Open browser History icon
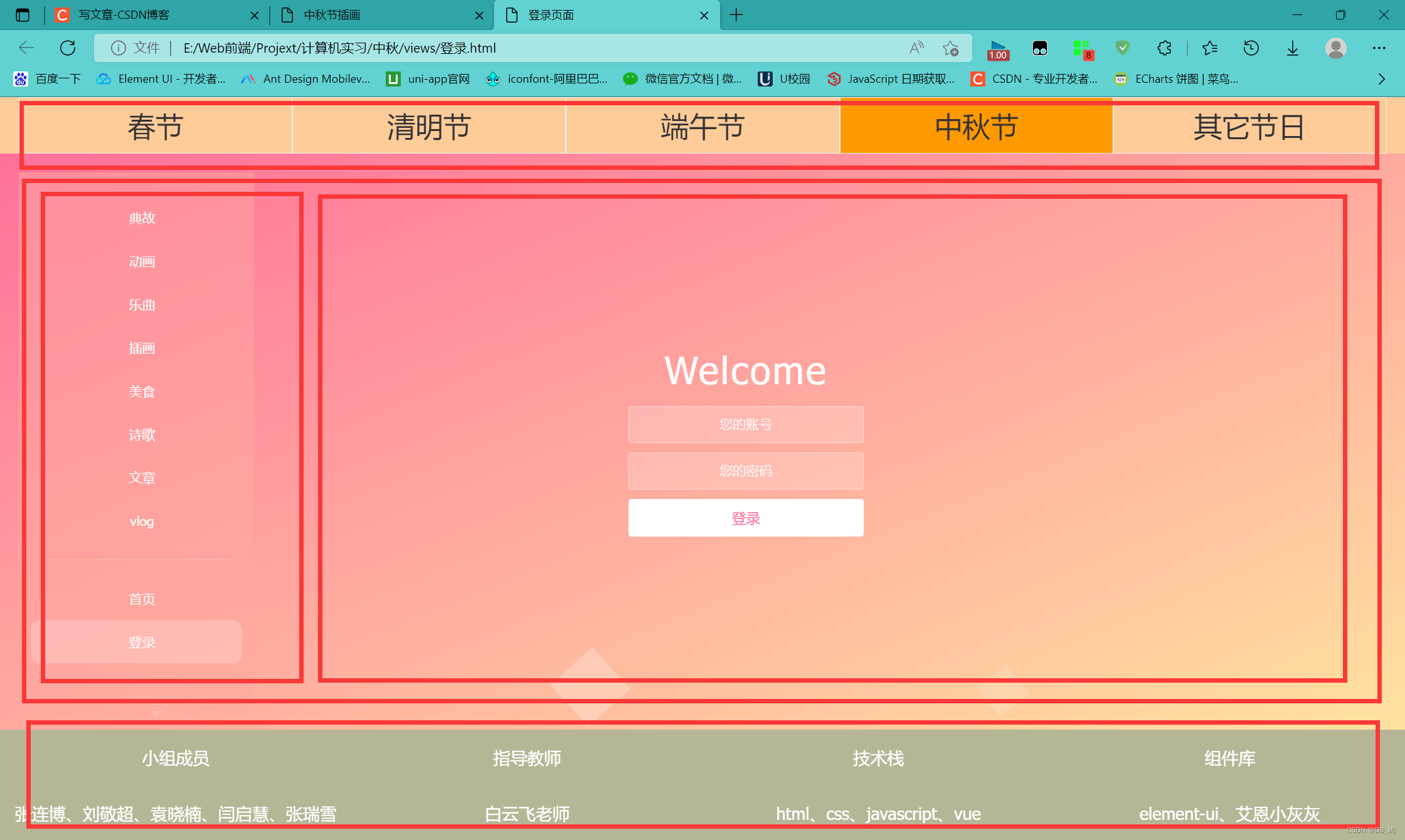Viewport: 1405px width, 840px height. (x=1251, y=48)
